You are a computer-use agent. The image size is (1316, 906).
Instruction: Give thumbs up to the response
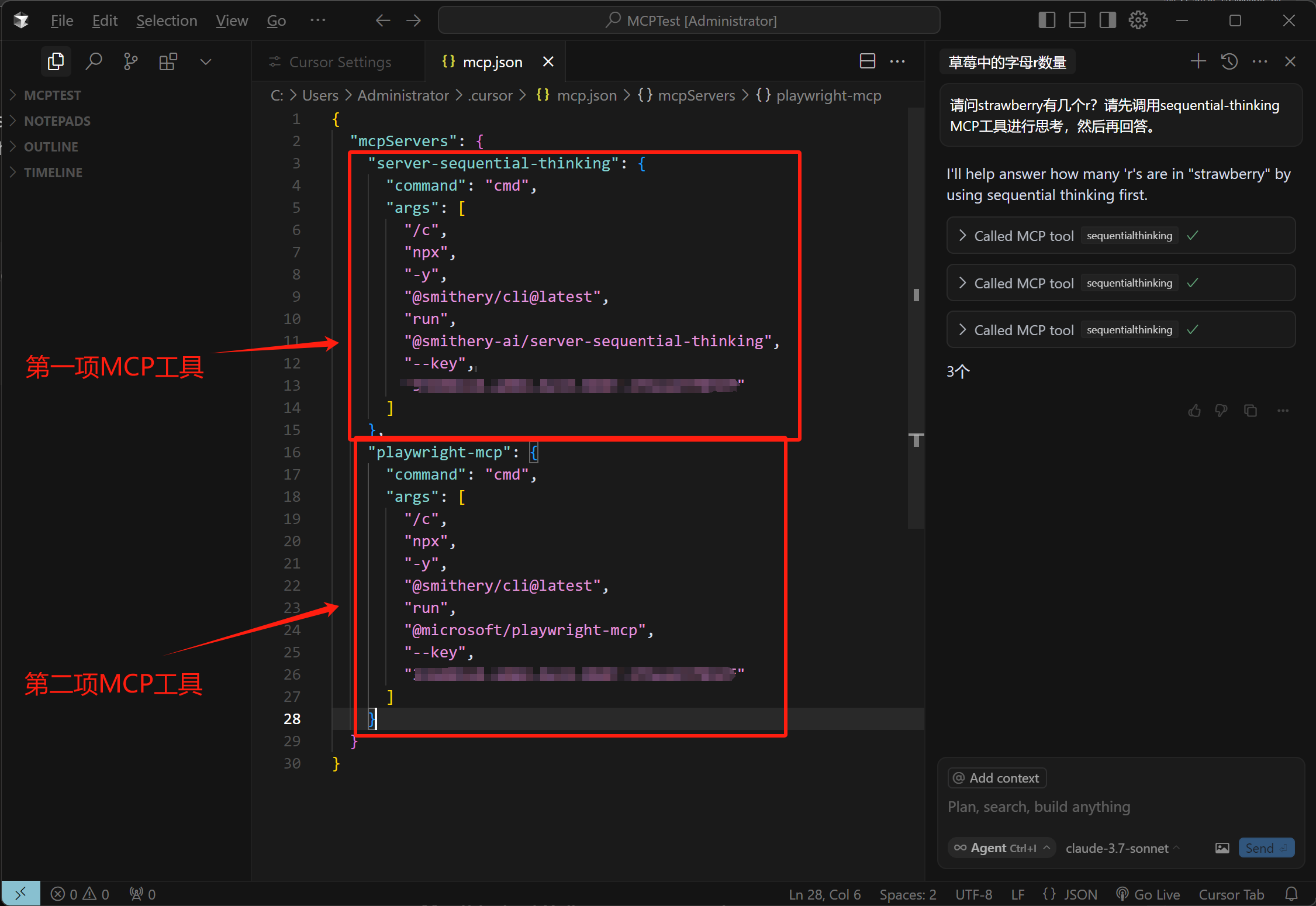pos(1194,411)
